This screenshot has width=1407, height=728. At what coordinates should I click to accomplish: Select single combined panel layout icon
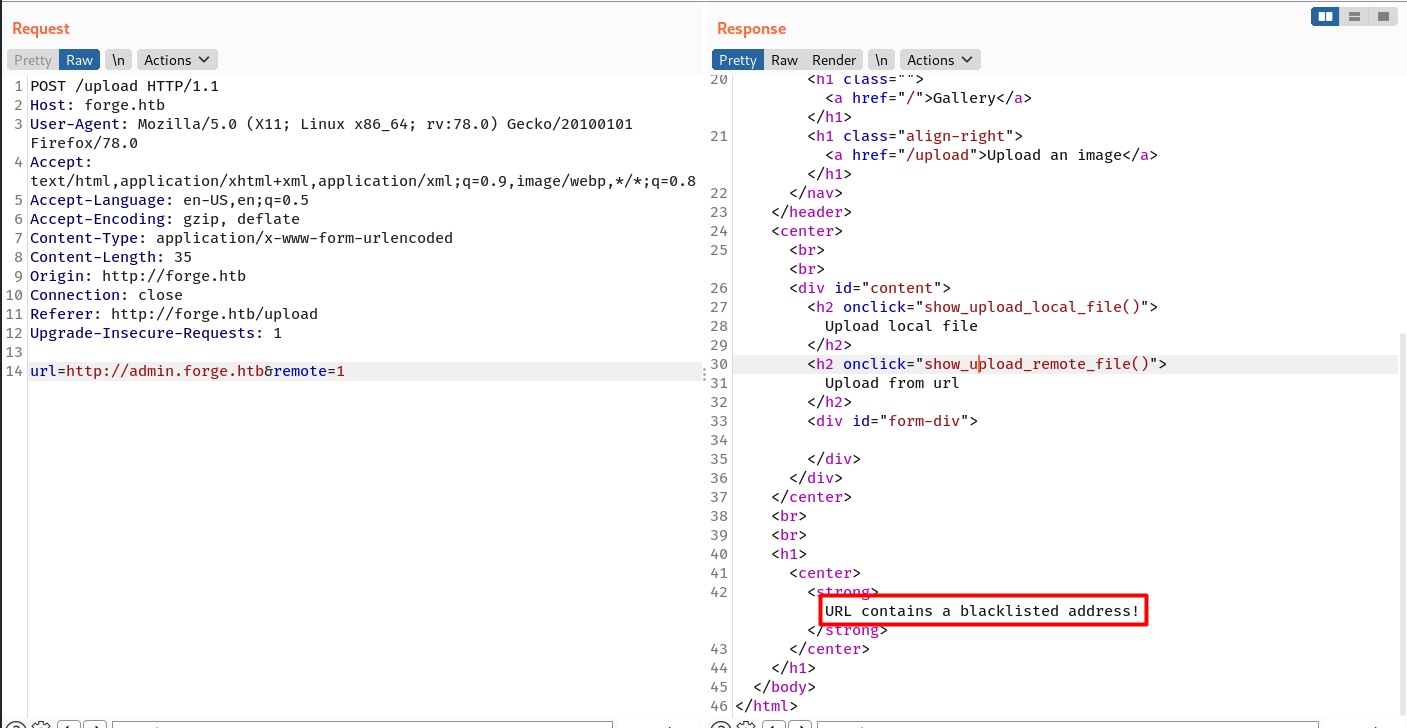point(1383,16)
